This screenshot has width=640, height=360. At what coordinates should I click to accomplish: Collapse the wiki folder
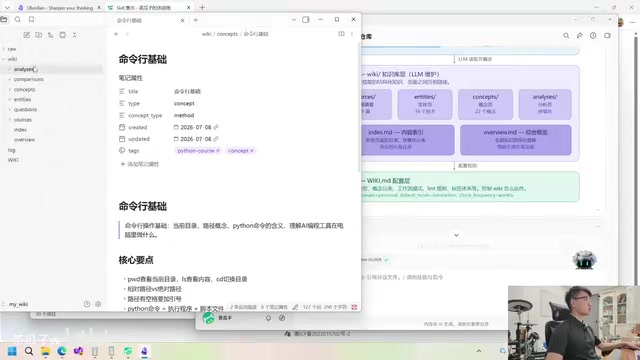(x=12, y=59)
